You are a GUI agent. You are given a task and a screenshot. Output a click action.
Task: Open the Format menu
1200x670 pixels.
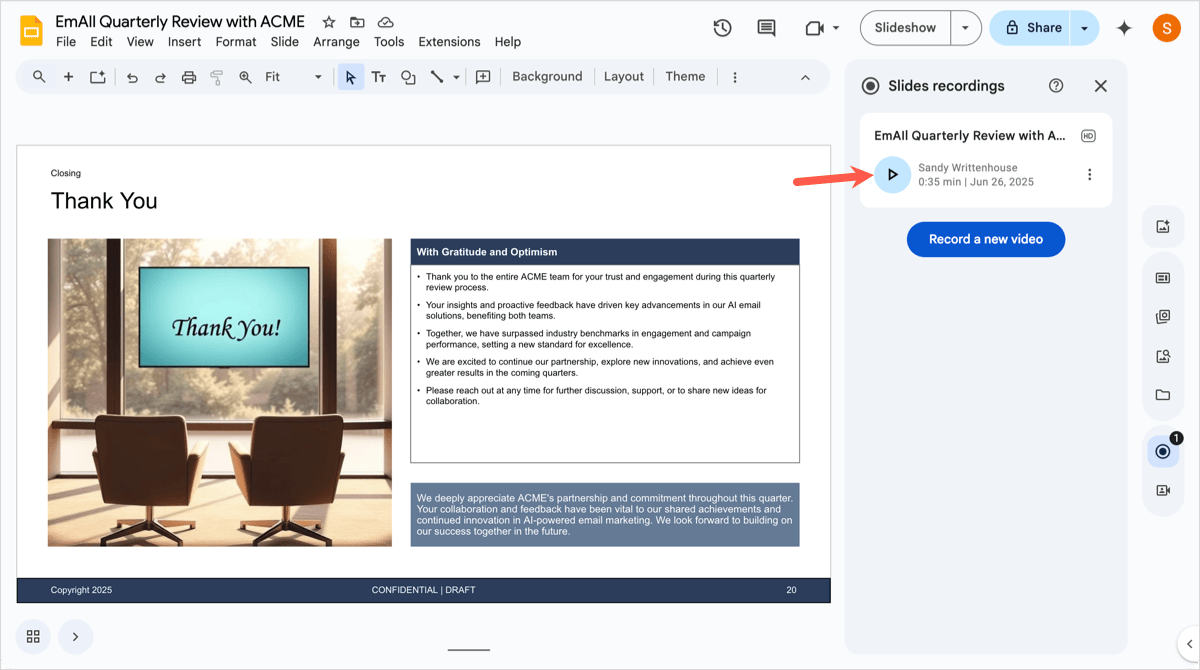click(236, 42)
